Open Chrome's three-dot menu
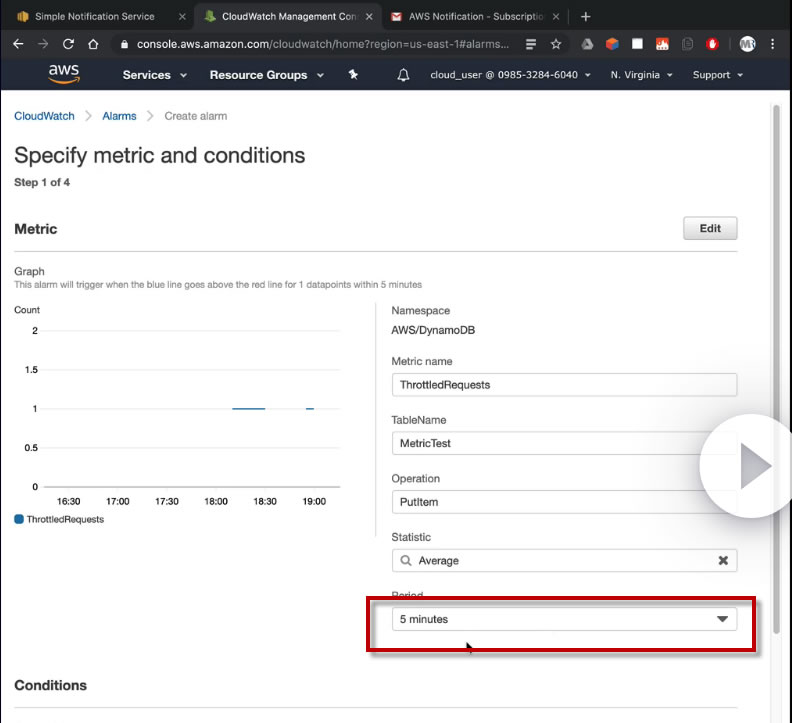 pyautogui.click(x=773, y=44)
